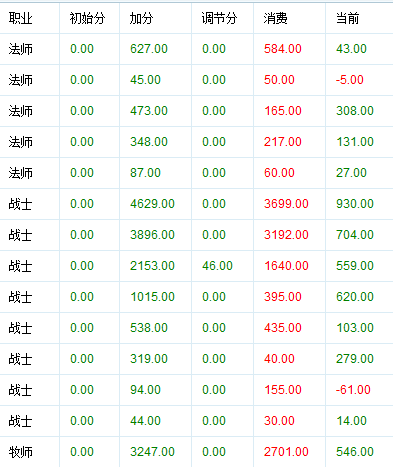The image size is (393, 467).
Task: Select the 3247.00 加分 value
Action: click(x=152, y=452)
